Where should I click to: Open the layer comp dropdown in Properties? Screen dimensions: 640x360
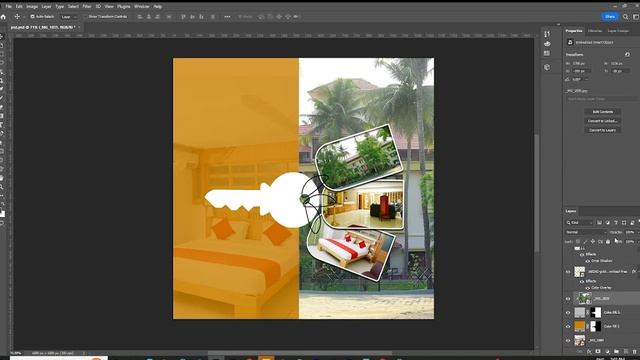pos(602,99)
